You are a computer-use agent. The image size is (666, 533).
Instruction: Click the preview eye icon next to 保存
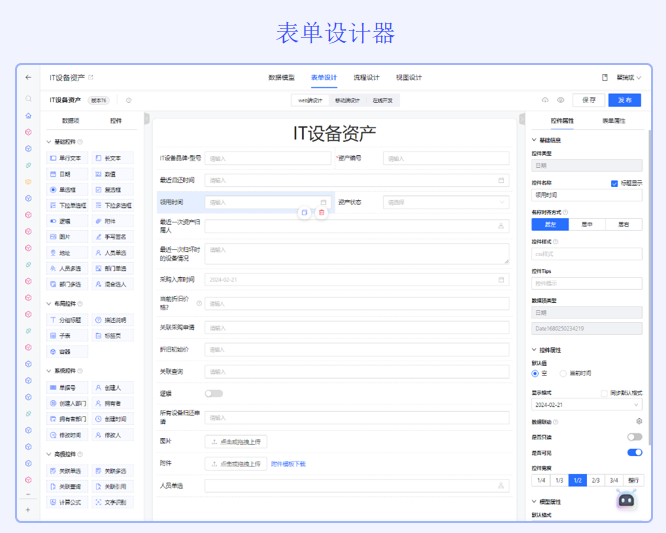tap(561, 100)
